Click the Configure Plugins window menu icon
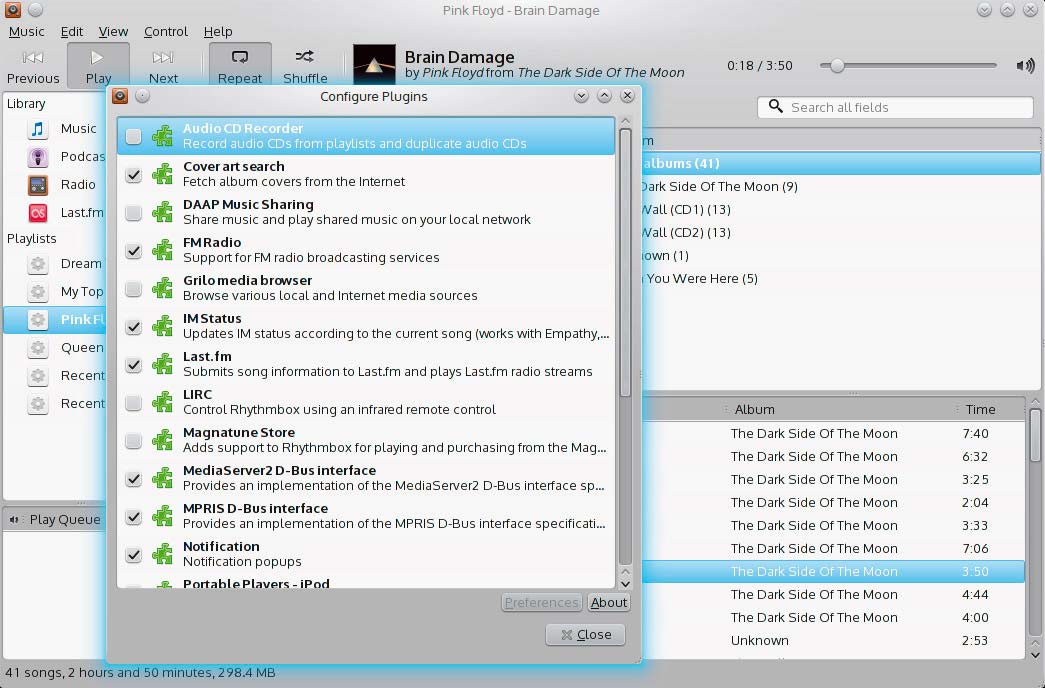This screenshot has height=688, width=1045. [120, 96]
